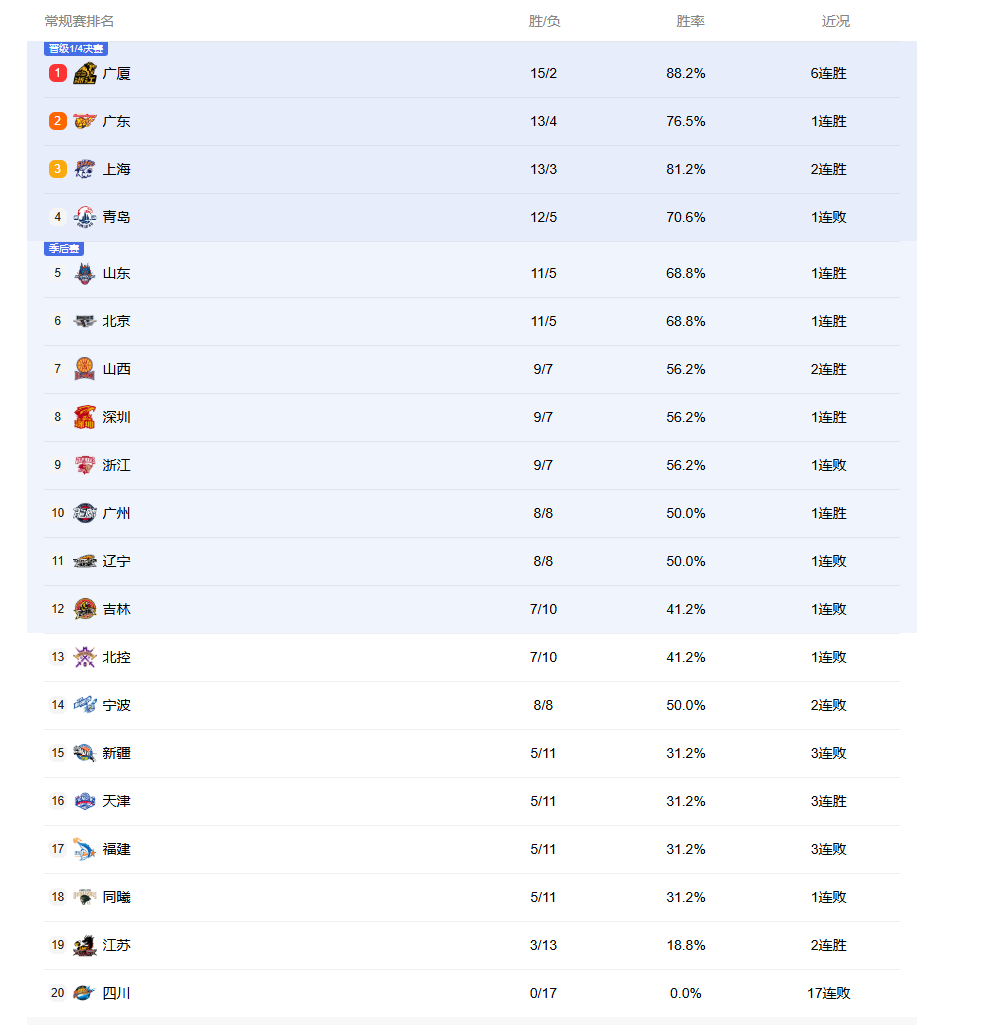Click the red rank 1 badge
Image resolution: width=987 pixels, height=1028 pixels.
[x=58, y=73]
